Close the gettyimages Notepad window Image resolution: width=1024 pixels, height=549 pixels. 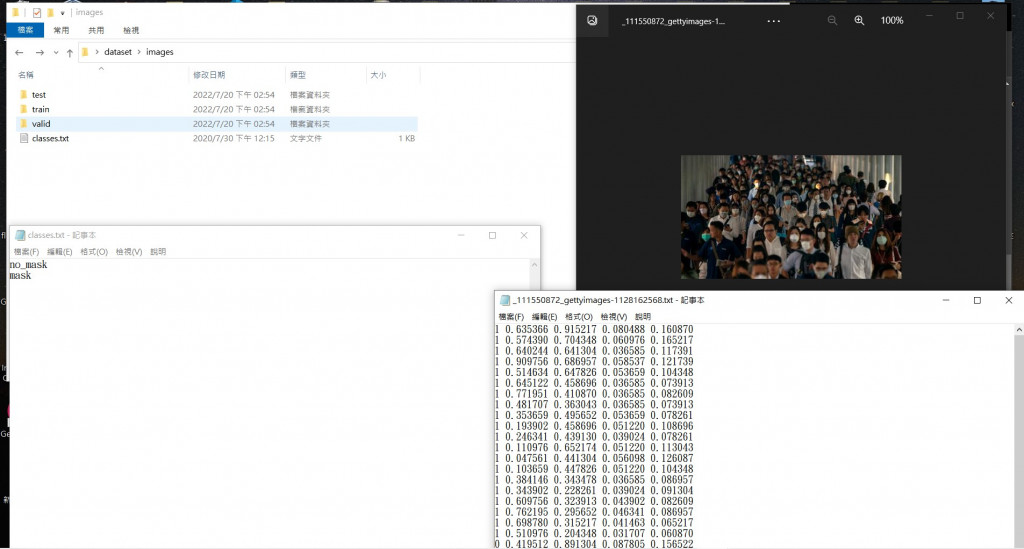coord(1008,300)
